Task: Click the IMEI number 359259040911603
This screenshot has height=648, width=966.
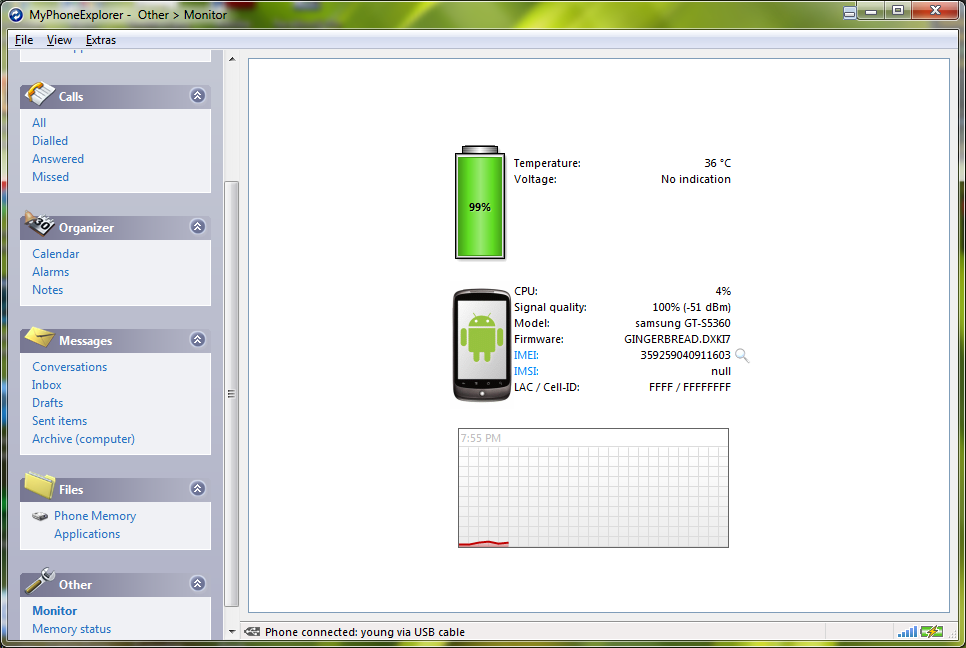Action: click(x=685, y=355)
